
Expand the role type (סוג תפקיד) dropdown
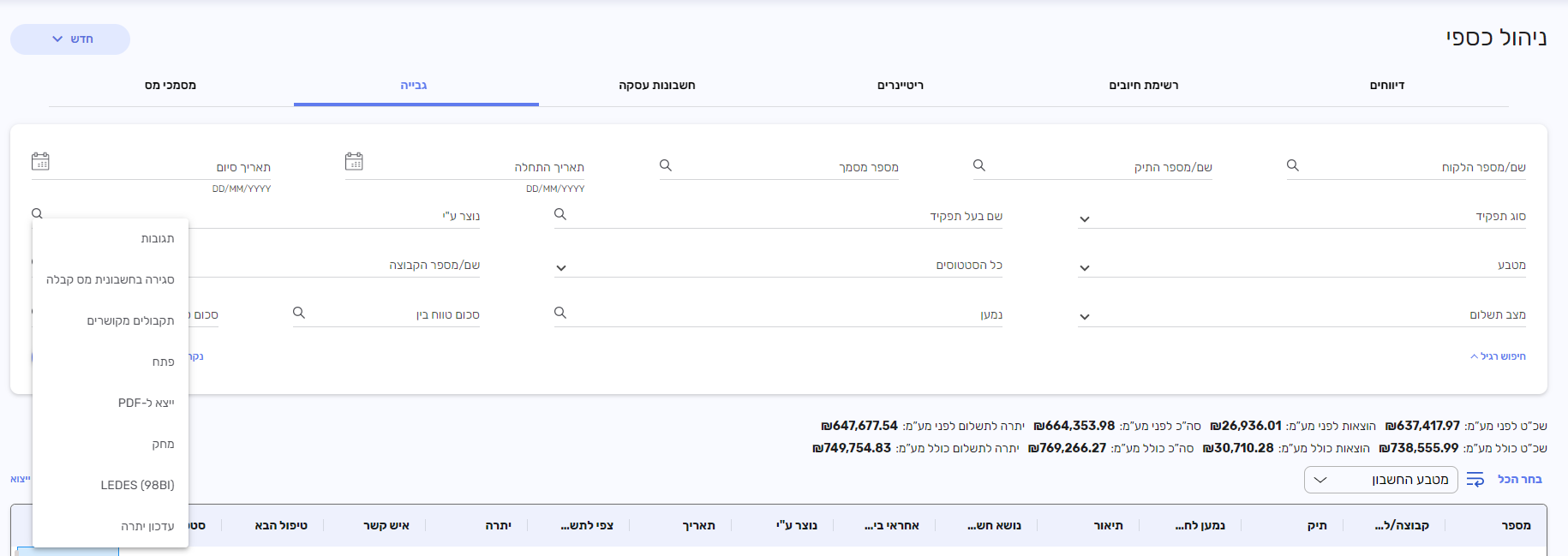(x=1085, y=219)
